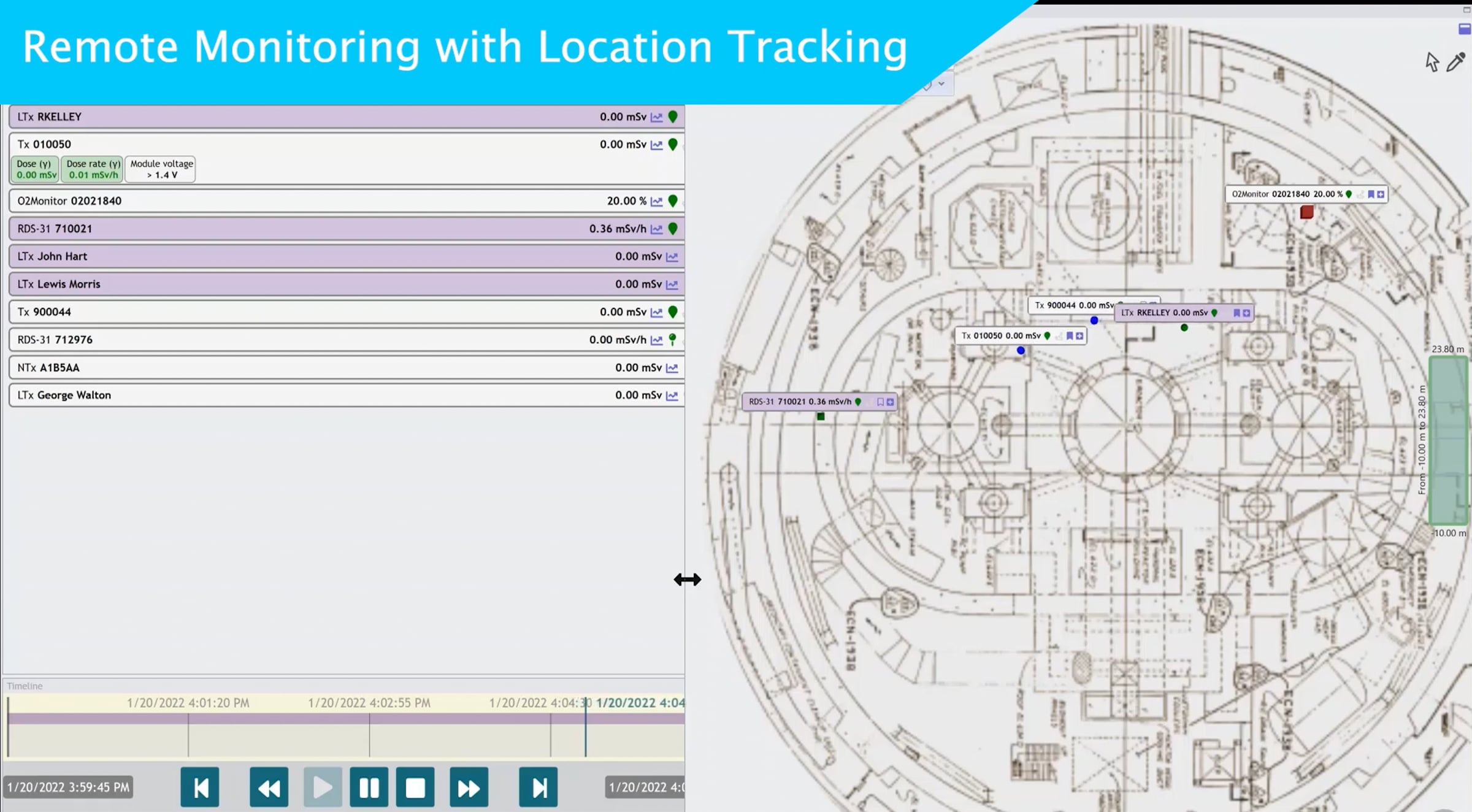Open the trend chart for LTx RKELLEY

657,117
